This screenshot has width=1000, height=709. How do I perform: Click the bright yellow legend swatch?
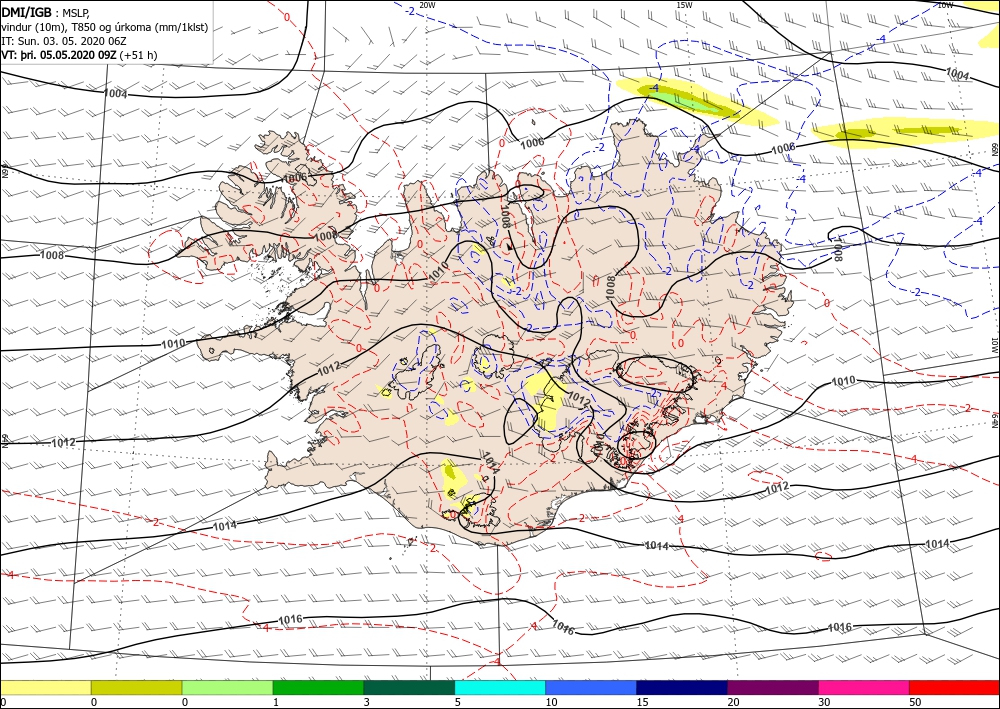pyautogui.click(x=45, y=687)
